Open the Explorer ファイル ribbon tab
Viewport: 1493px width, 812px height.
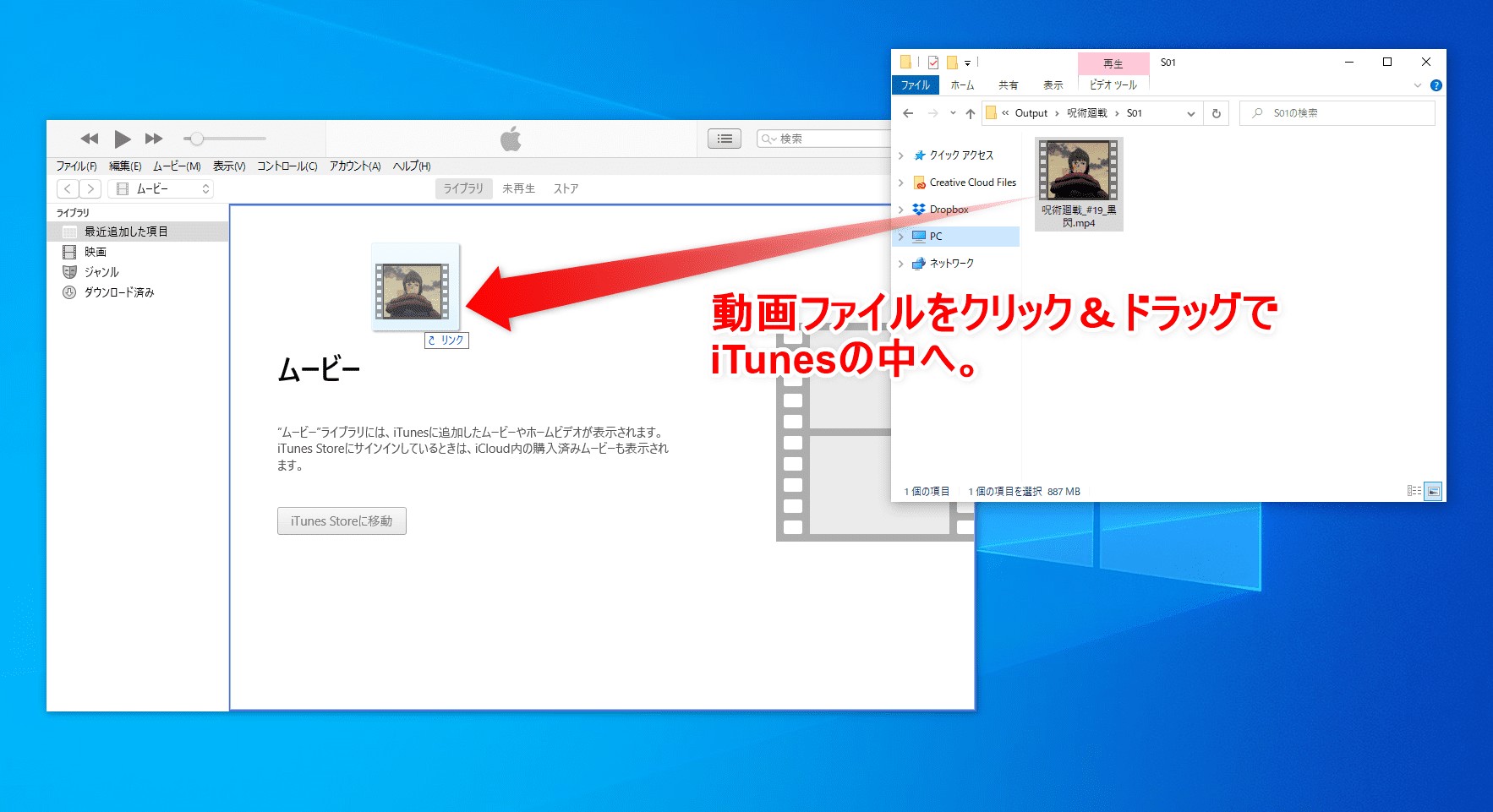915,85
